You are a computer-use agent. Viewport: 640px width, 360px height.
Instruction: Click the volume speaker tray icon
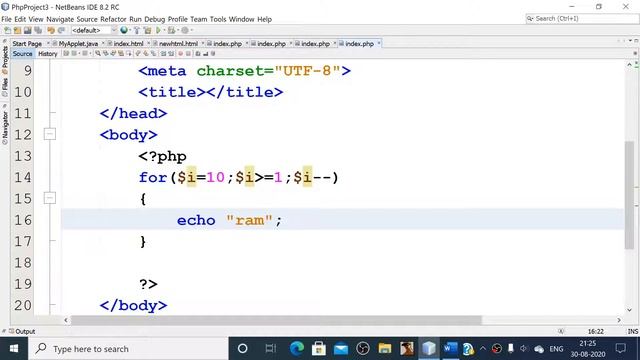point(524,349)
